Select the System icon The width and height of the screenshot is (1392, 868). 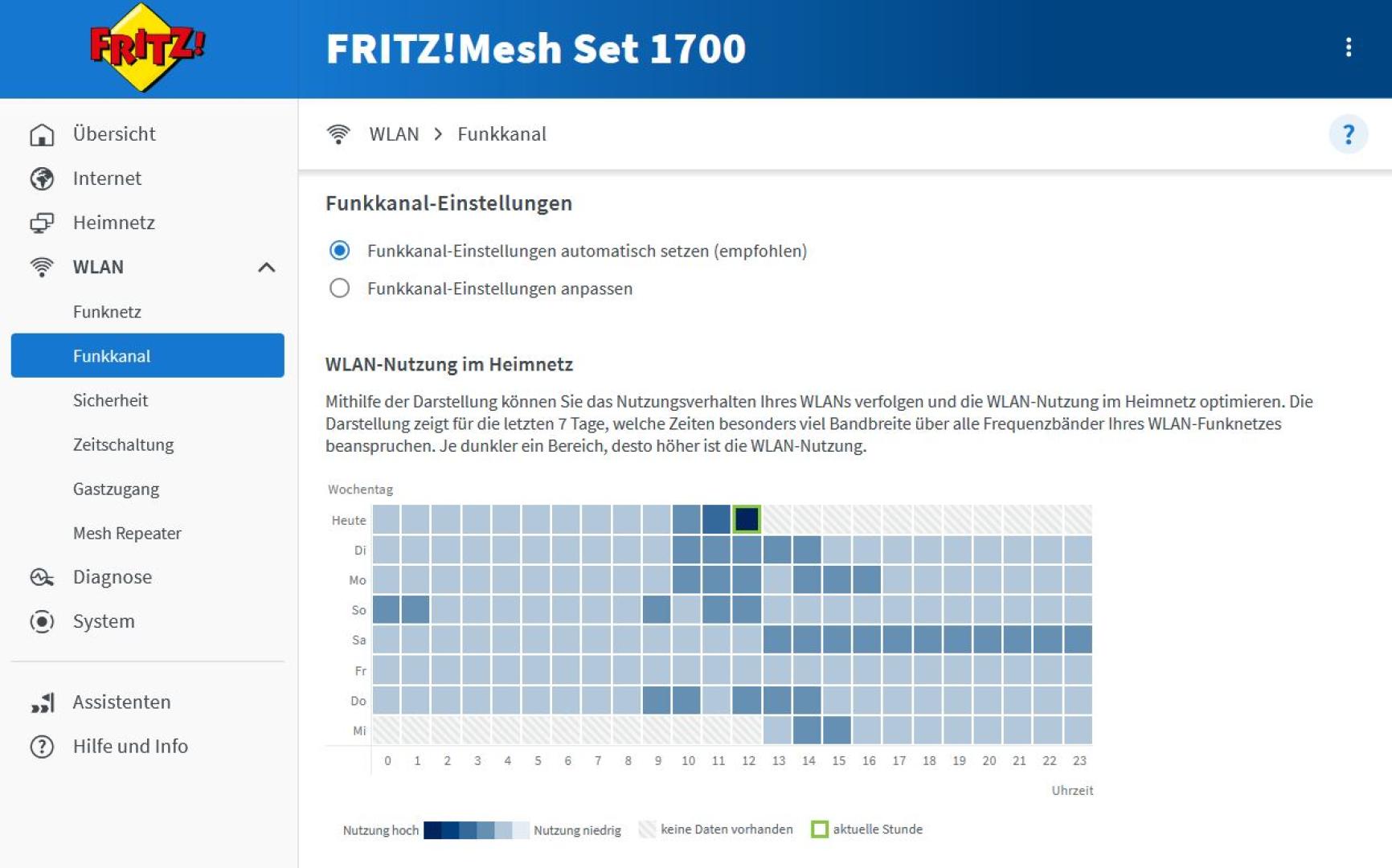[x=40, y=620]
